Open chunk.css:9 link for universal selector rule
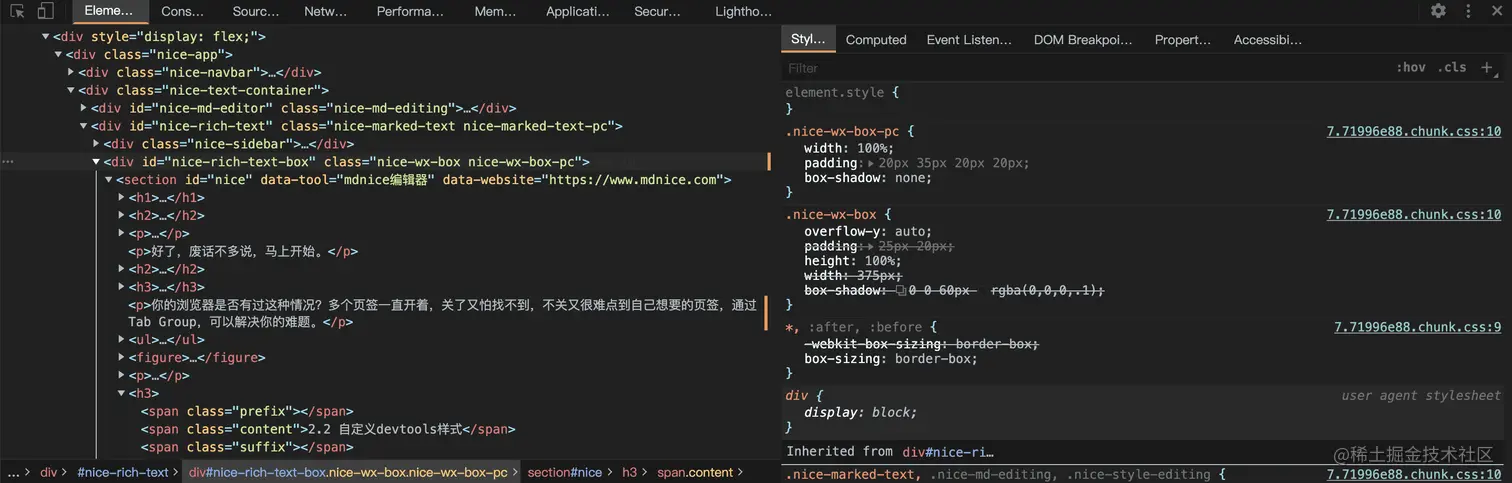This screenshot has height=483, width=1512. [x=1417, y=327]
